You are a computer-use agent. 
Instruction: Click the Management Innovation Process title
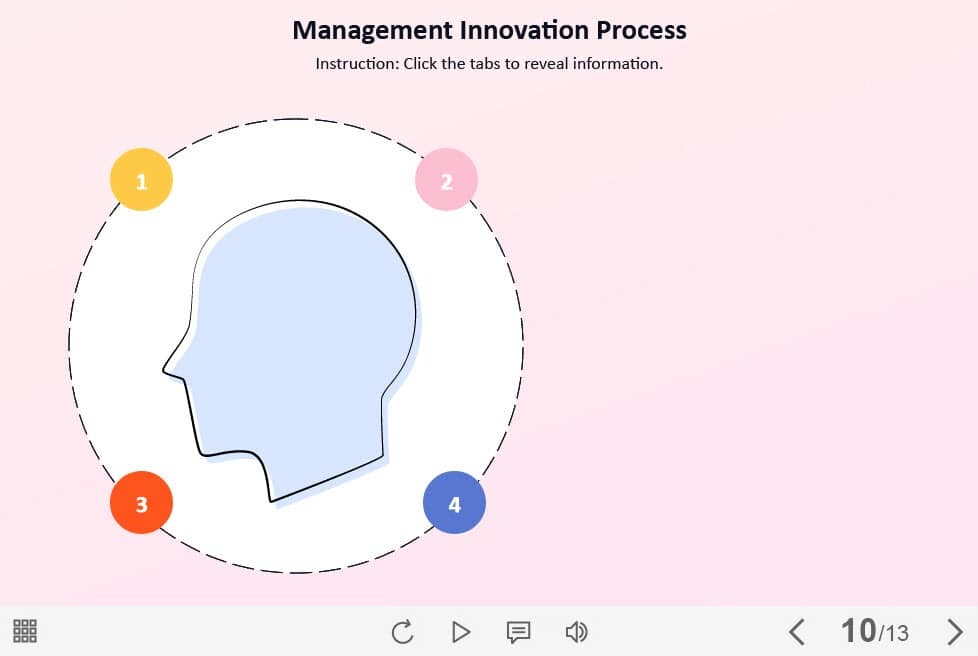490,30
